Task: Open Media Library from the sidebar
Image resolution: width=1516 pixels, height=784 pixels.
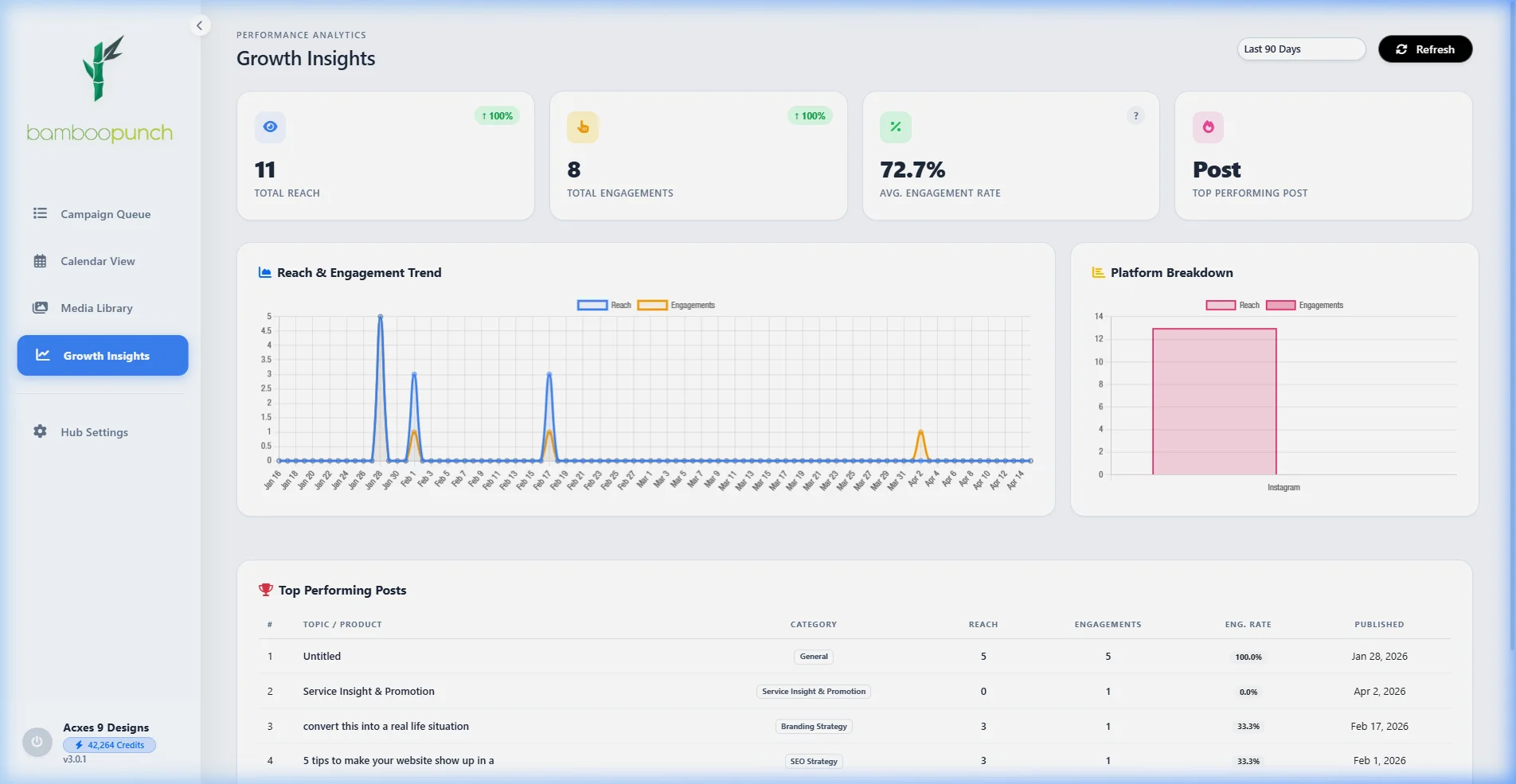Action: pos(103,308)
